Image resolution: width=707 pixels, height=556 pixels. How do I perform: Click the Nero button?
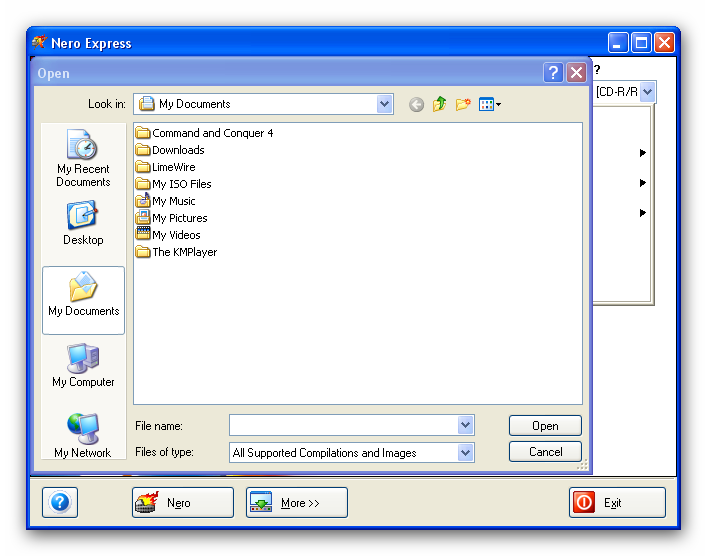point(183,502)
